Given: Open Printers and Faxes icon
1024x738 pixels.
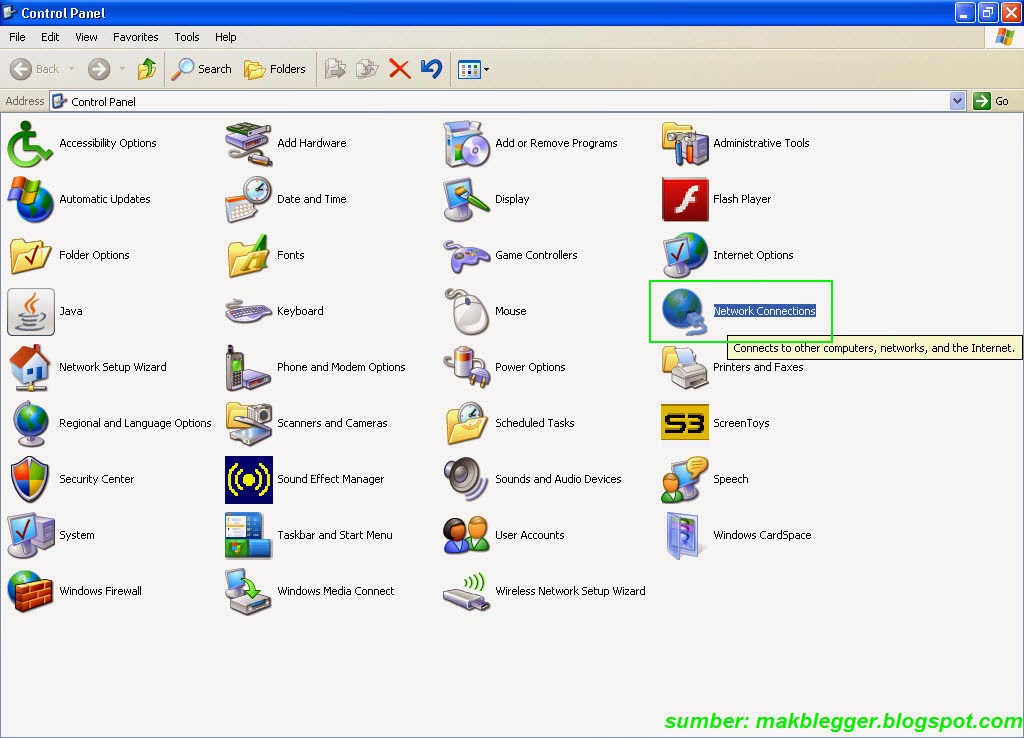Looking at the screenshot, I should point(684,368).
